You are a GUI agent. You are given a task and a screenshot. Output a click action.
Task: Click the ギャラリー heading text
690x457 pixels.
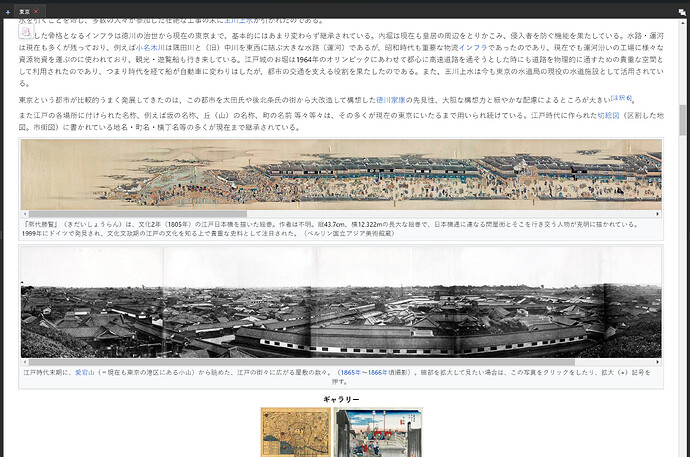(341, 399)
